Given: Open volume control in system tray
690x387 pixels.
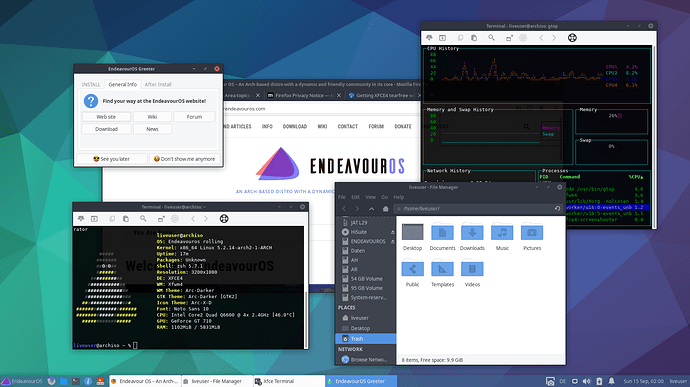Looking at the screenshot, I should click(587, 381).
